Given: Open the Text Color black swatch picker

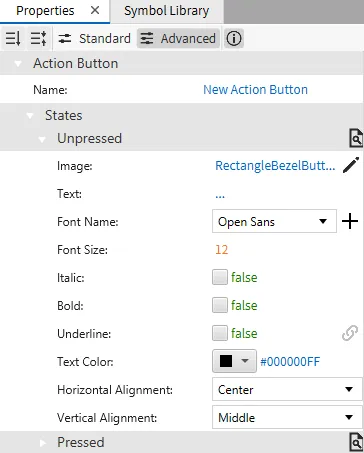Looking at the screenshot, I should point(234,361).
